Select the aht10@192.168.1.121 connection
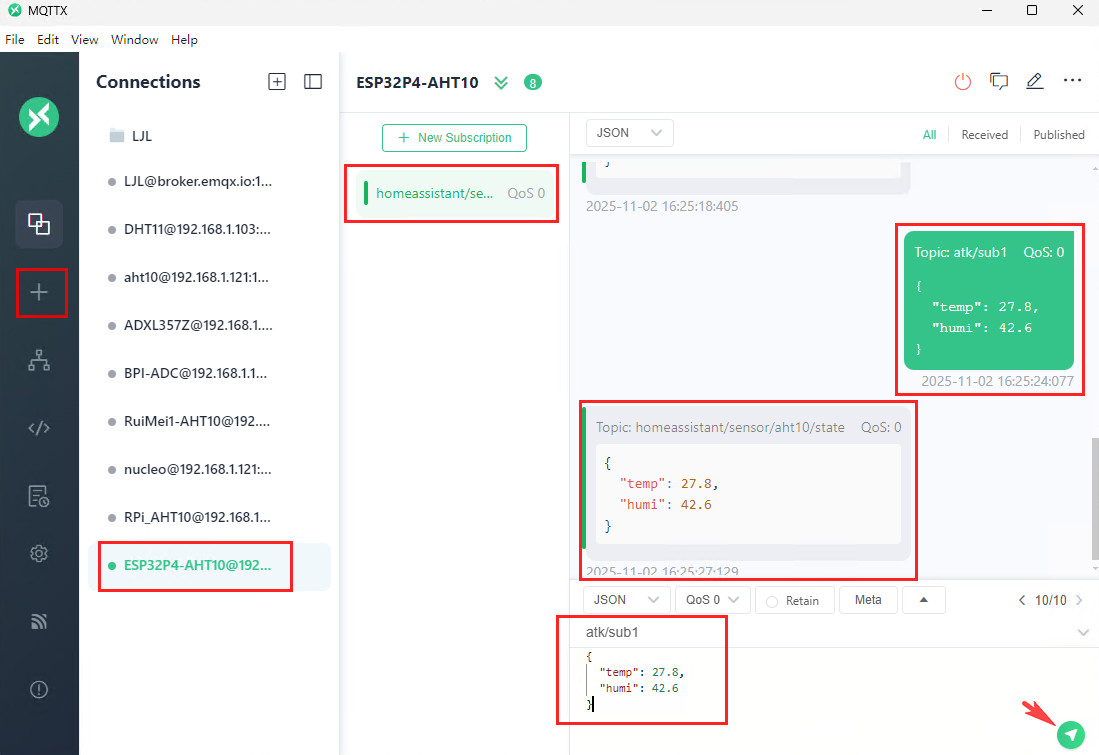 210,278
